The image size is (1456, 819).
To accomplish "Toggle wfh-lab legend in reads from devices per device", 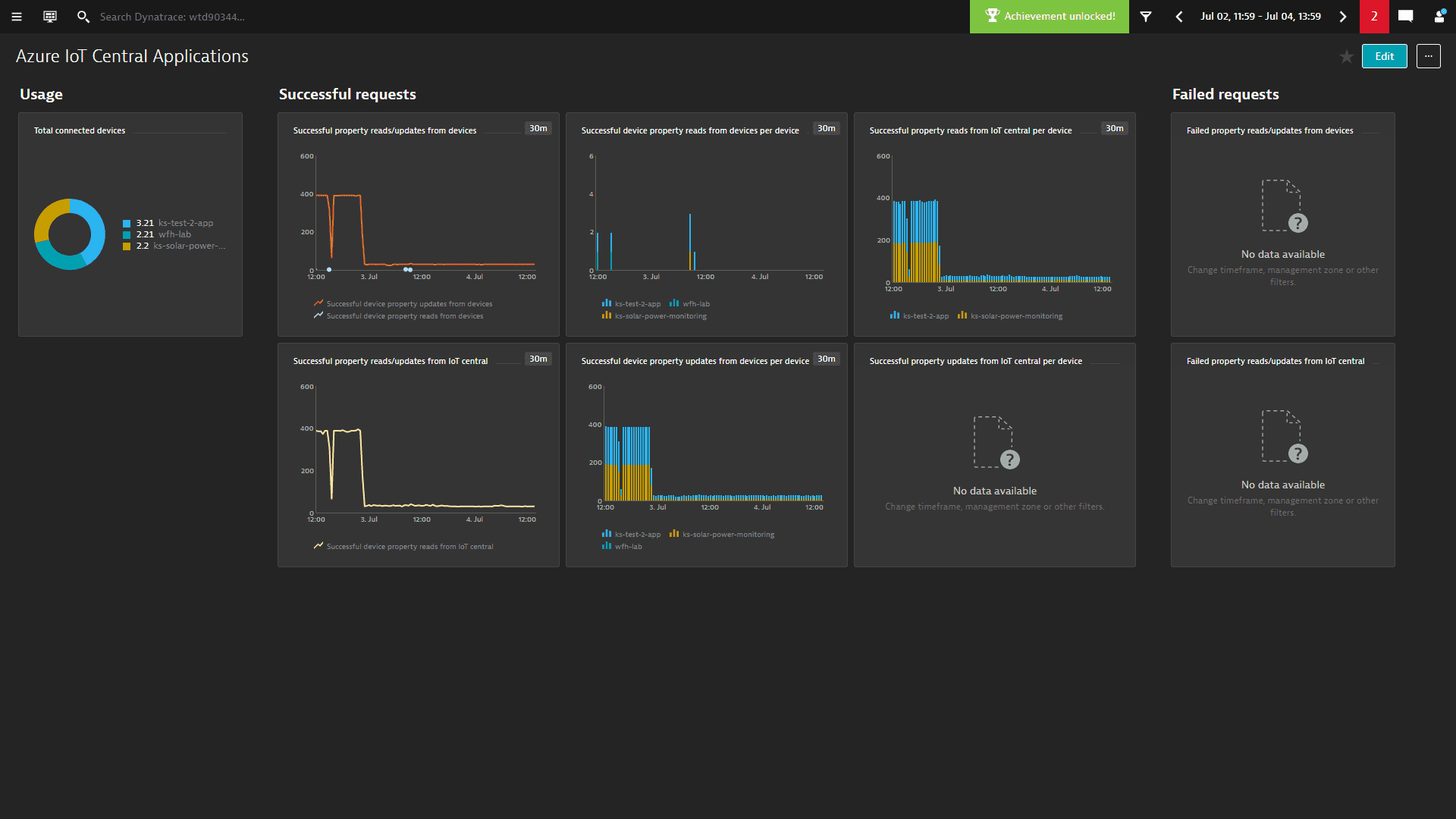I will pos(689,304).
